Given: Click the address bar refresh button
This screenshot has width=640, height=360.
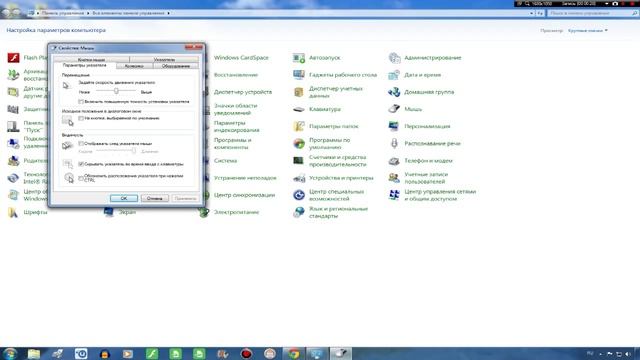Looking at the screenshot, I should (x=540, y=13).
